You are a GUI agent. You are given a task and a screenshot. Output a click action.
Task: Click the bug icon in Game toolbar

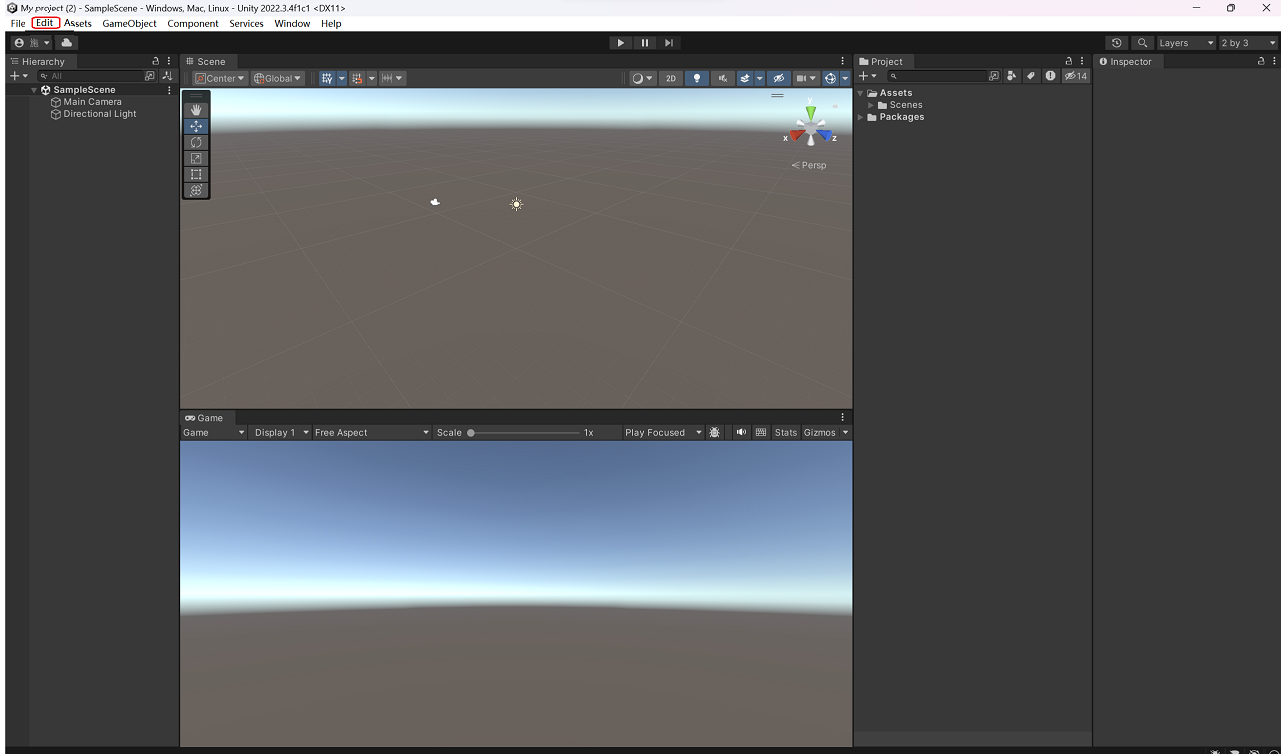click(714, 433)
